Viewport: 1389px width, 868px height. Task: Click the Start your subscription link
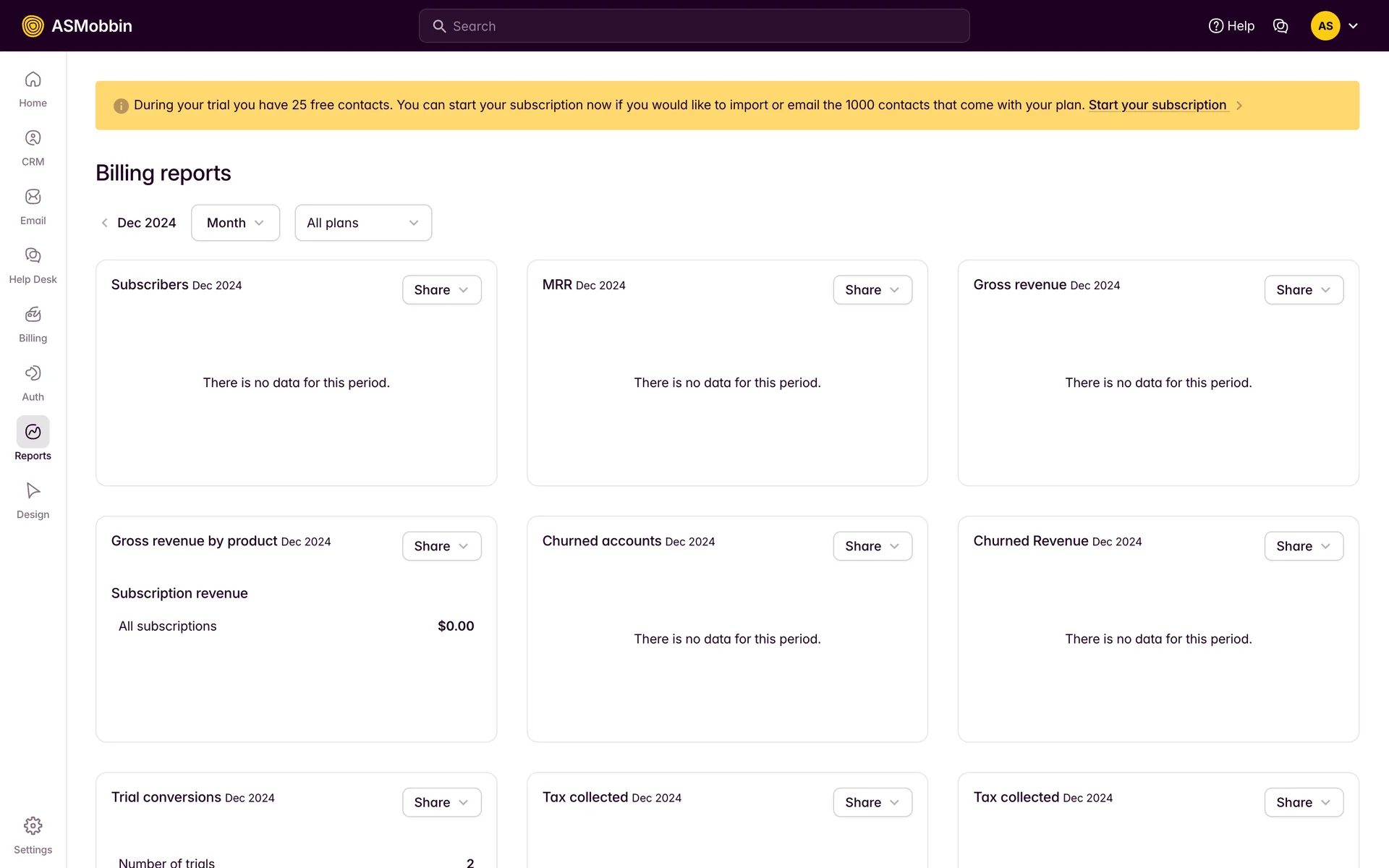(1157, 105)
